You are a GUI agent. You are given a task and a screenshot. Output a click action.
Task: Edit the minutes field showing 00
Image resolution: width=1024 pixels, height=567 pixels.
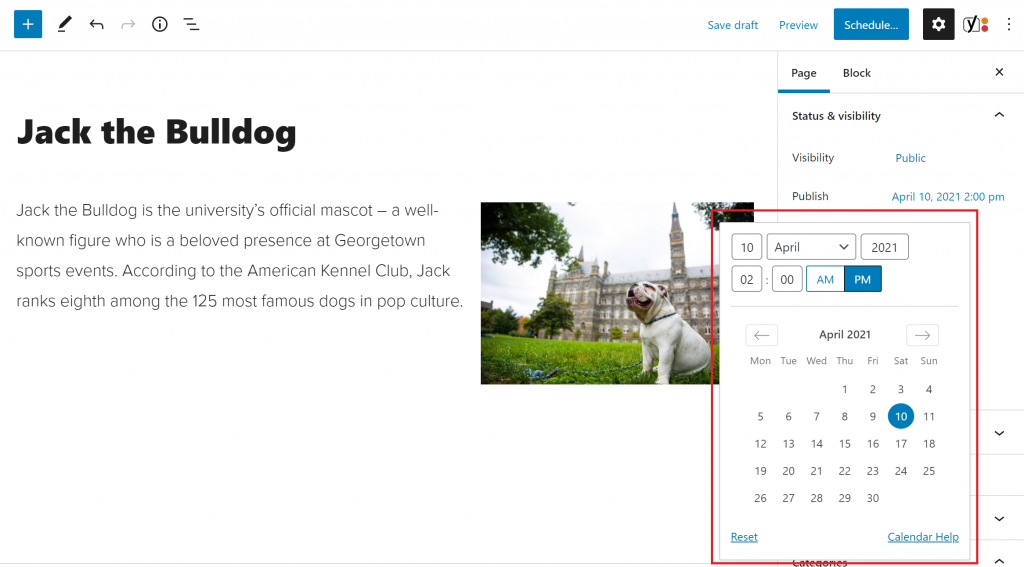(787, 280)
